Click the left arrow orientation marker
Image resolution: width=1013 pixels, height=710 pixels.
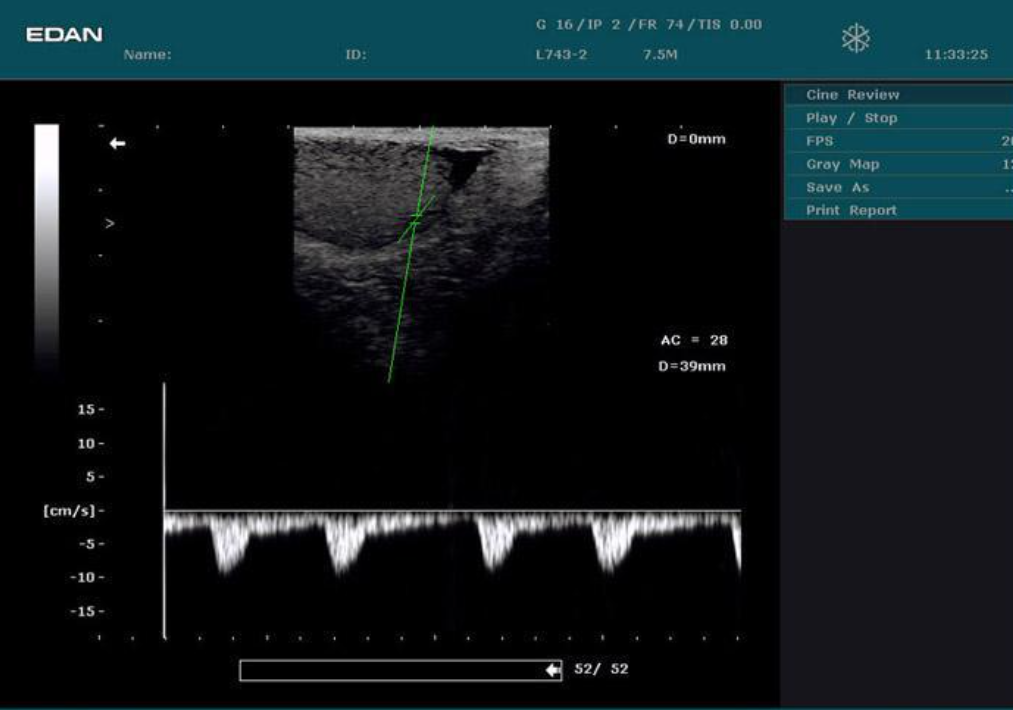tap(118, 143)
